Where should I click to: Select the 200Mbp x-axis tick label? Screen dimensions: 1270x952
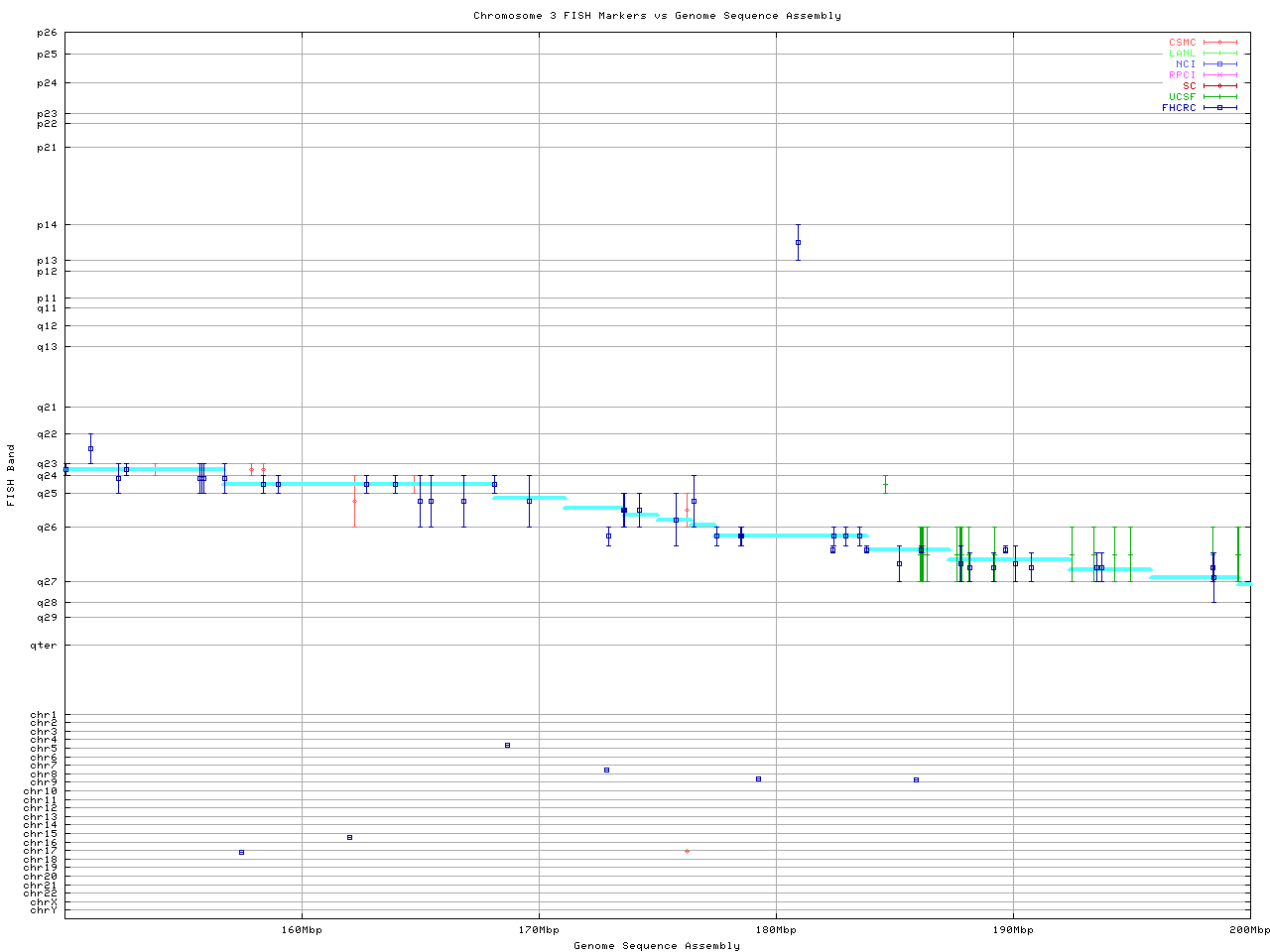pyautogui.click(x=1249, y=930)
